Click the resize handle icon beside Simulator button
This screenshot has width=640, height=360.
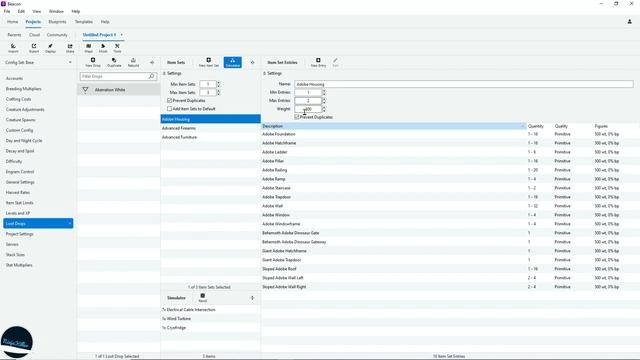[252, 62]
